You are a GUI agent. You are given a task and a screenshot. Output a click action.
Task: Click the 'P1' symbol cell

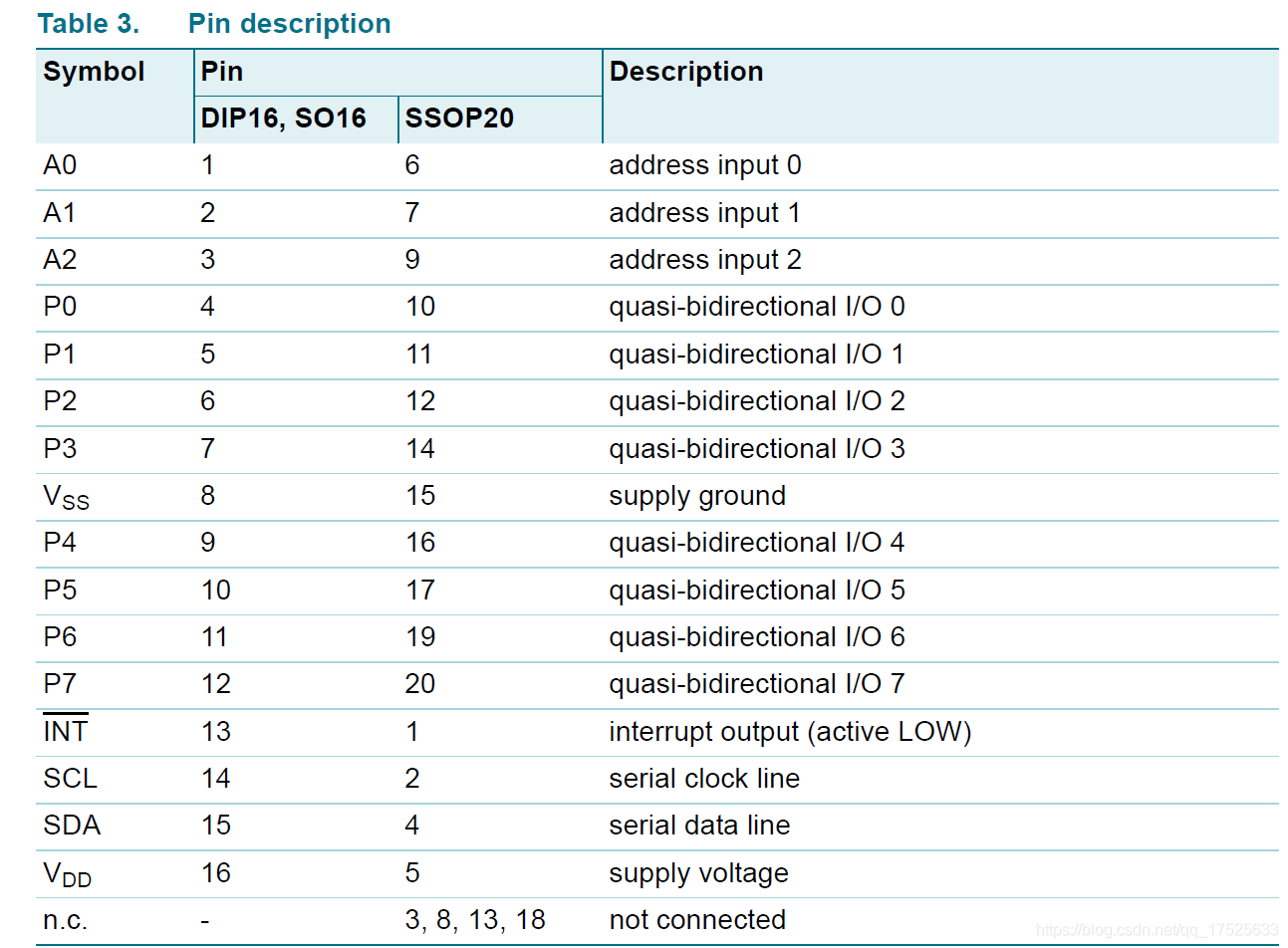coord(60,355)
